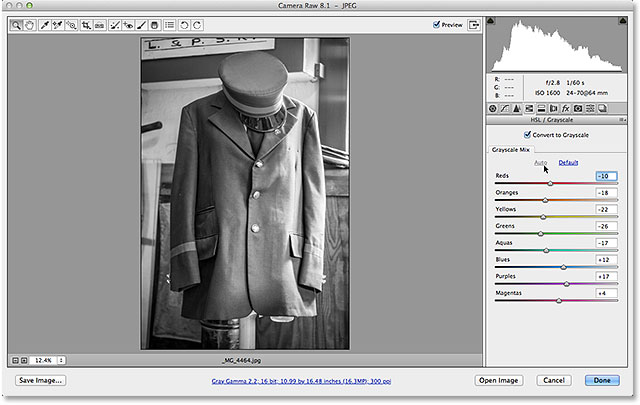Select the Crop tool
The height and width of the screenshot is (405, 640).
pyautogui.click(x=89, y=24)
